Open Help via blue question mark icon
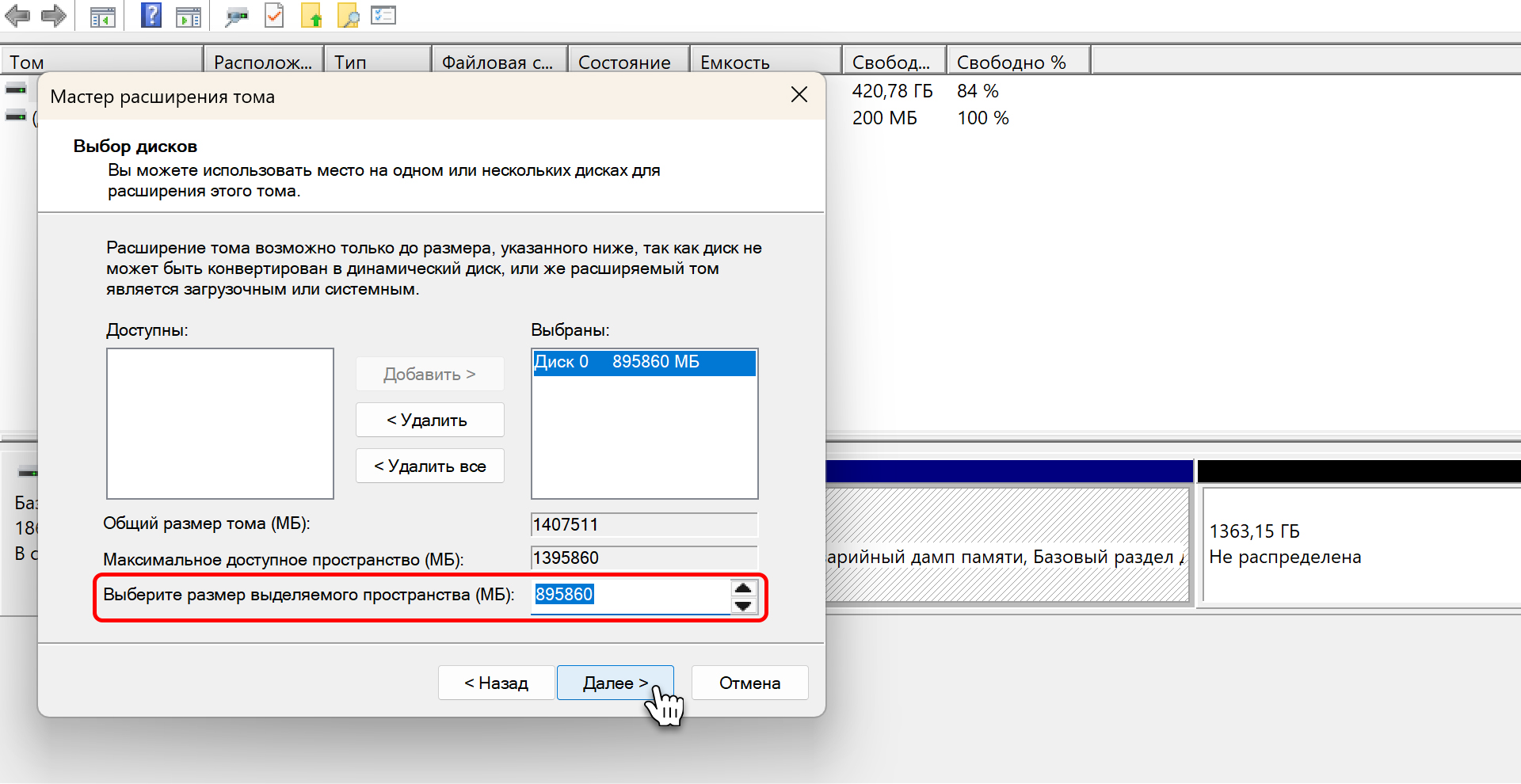This screenshot has height=784, width=1521. 151,15
